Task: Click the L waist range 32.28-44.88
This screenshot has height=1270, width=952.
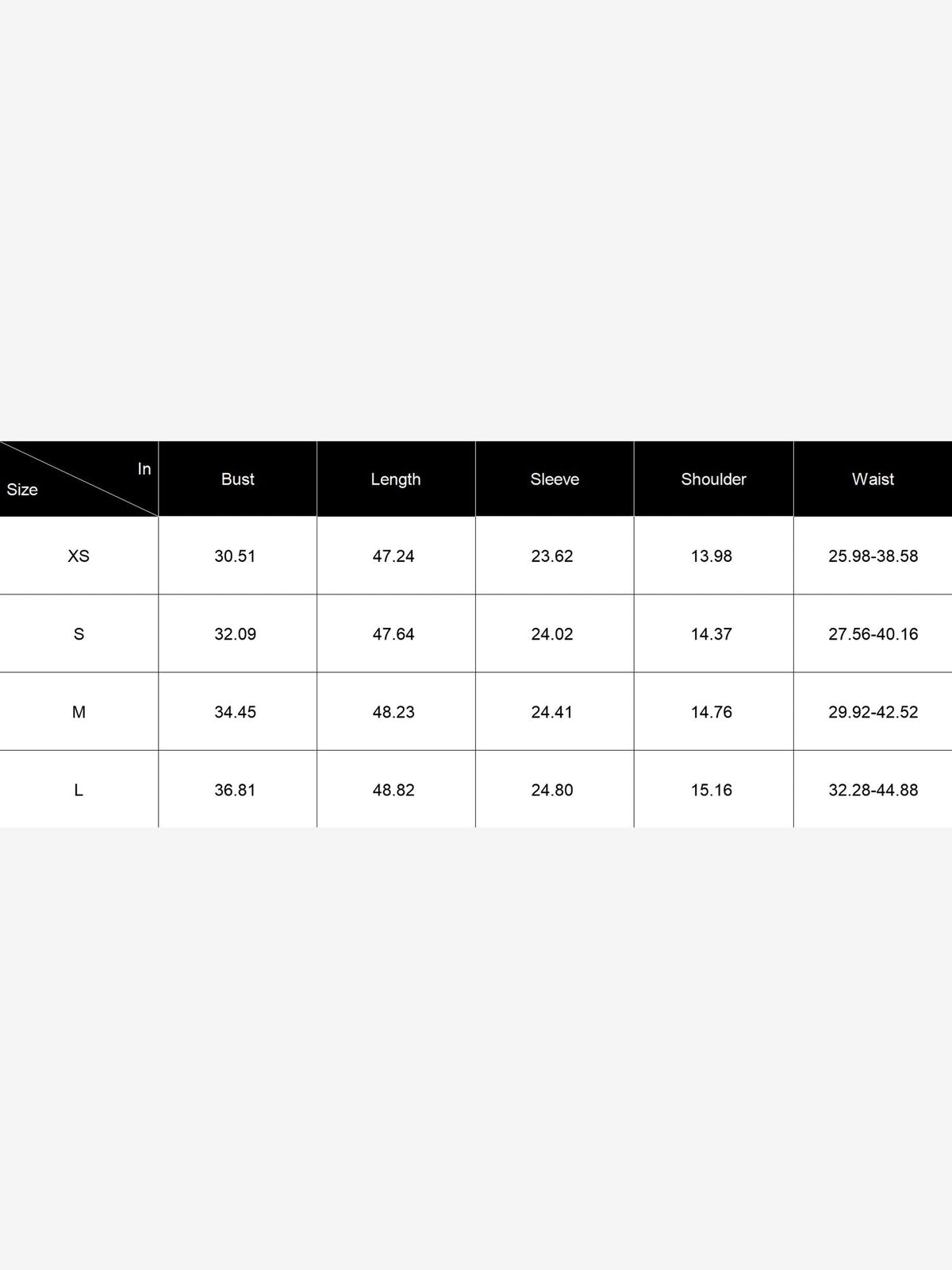Action: (873, 790)
